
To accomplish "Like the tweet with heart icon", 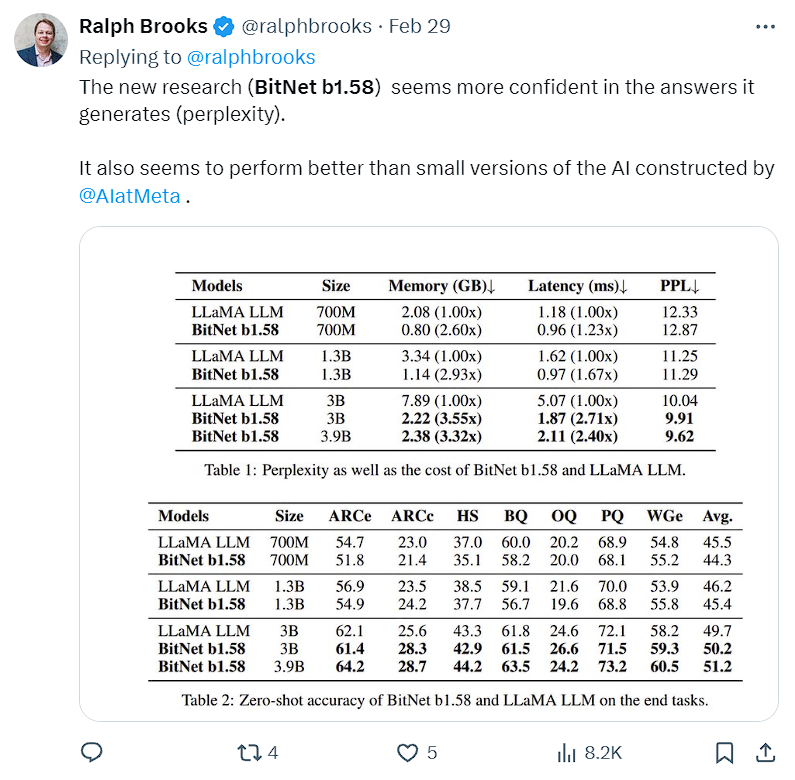I will click(x=407, y=753).
